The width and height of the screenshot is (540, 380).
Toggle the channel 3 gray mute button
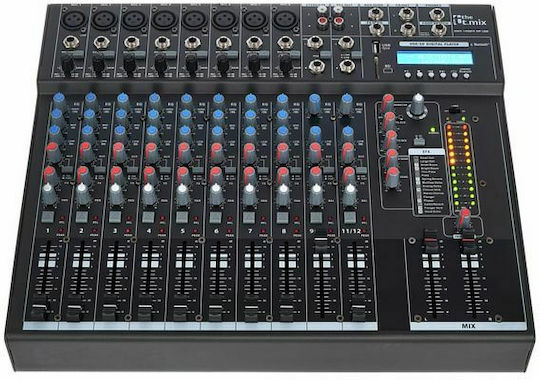(x=115, y=217)
